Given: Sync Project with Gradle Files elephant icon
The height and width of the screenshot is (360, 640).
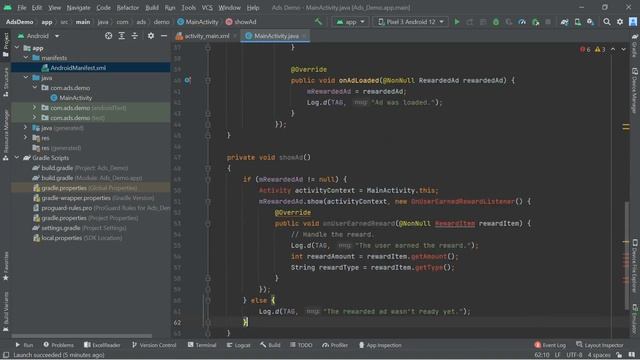Looking at the screenshot, I should [564, 22].
